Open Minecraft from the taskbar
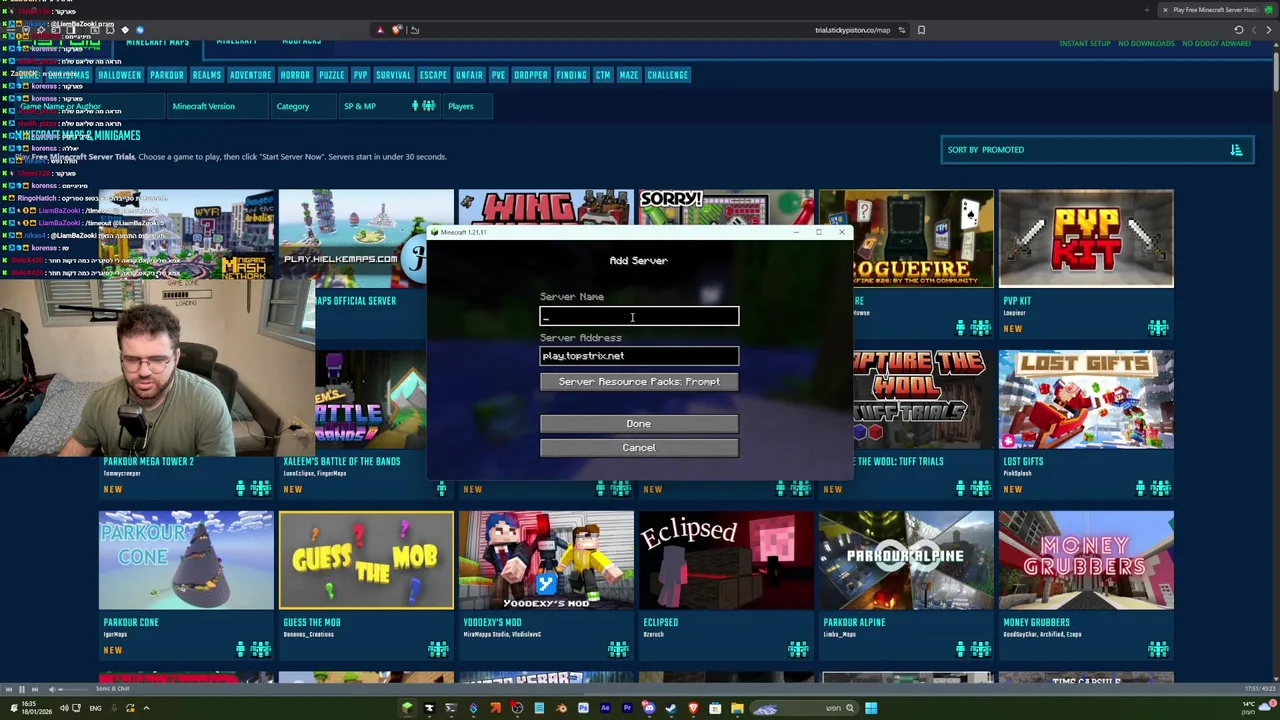 click(407, 708)
